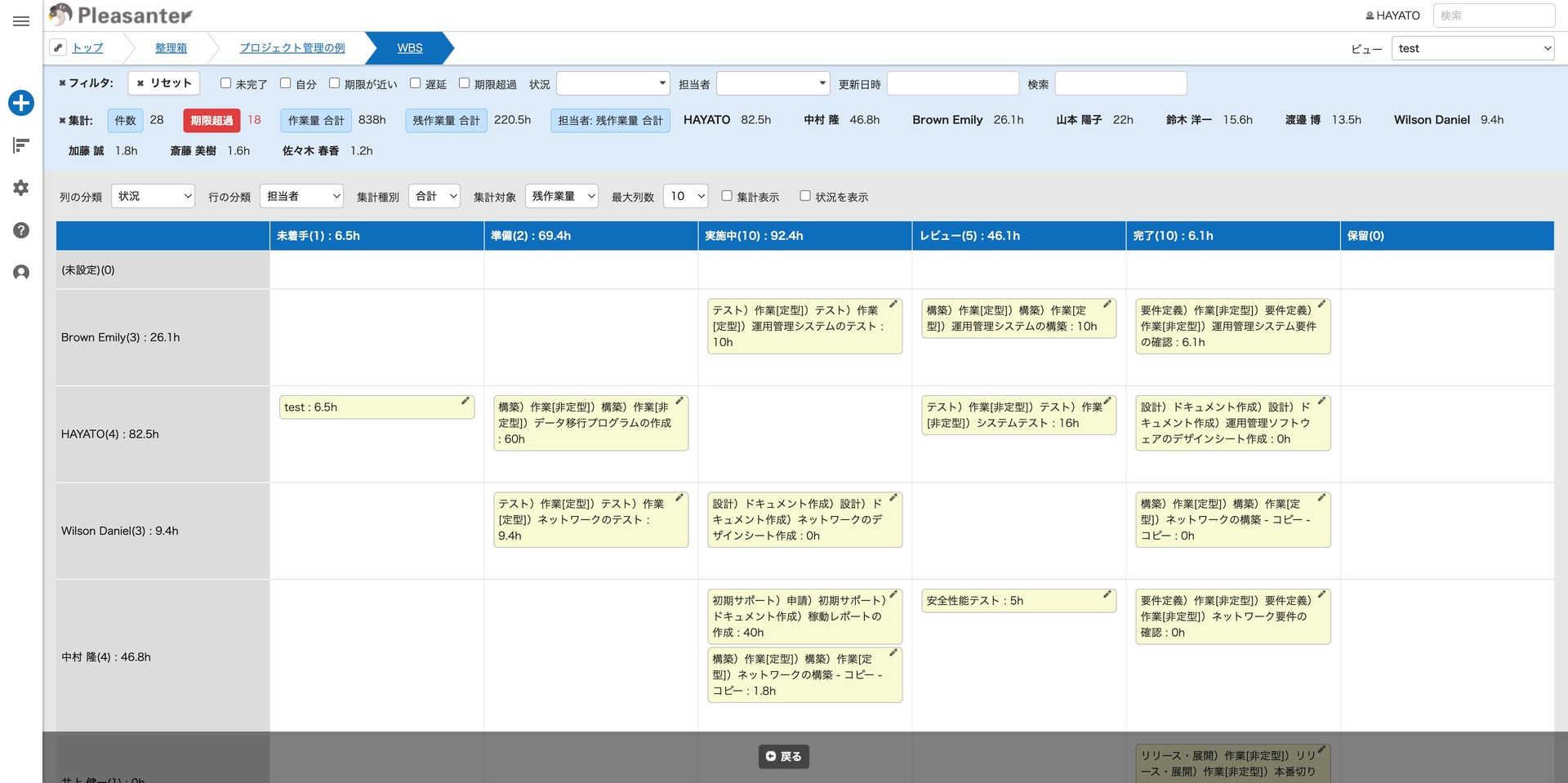
Task: Select the WBS breadcrumb tab
Action: point(409,48)
